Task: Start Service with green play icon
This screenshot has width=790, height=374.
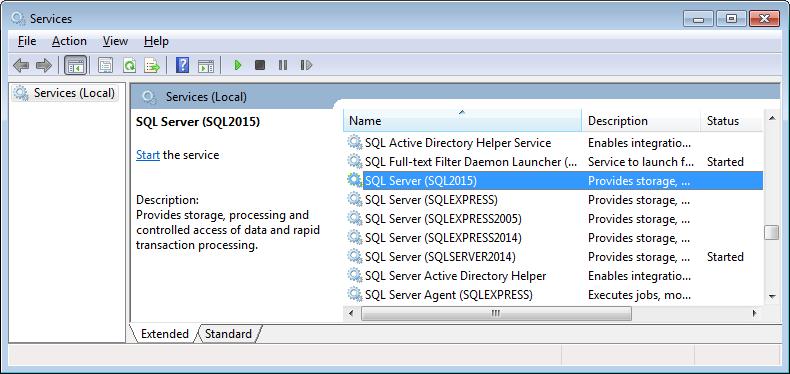Action: (238, 65)
